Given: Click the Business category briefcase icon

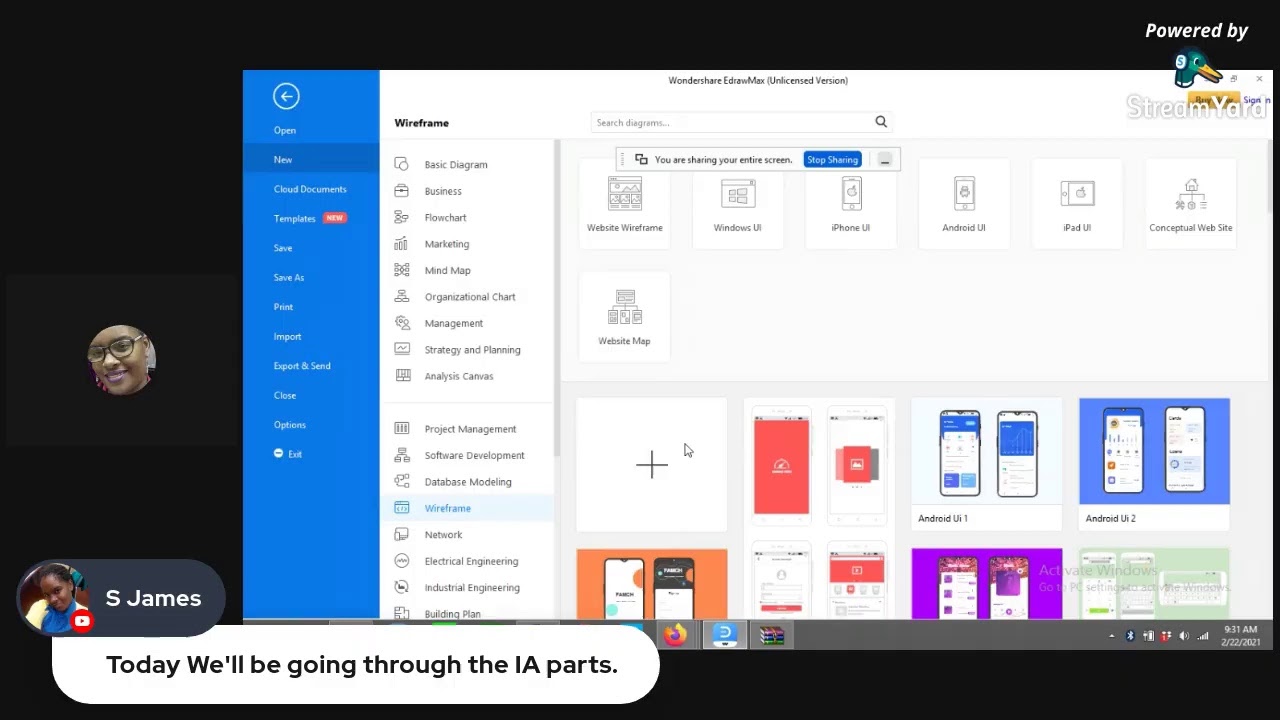Looking at the screenshot, I should coord(402,191).
